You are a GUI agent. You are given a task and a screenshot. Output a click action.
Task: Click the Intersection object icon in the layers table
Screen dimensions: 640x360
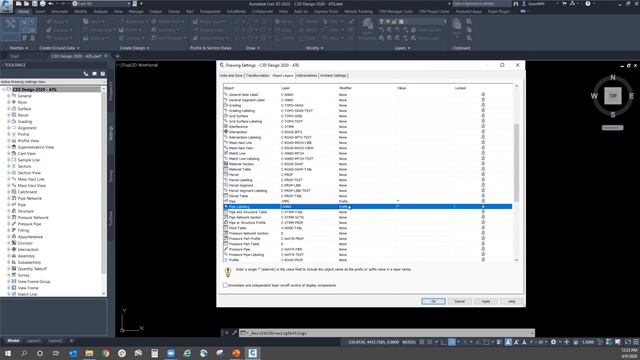(226, 132)
